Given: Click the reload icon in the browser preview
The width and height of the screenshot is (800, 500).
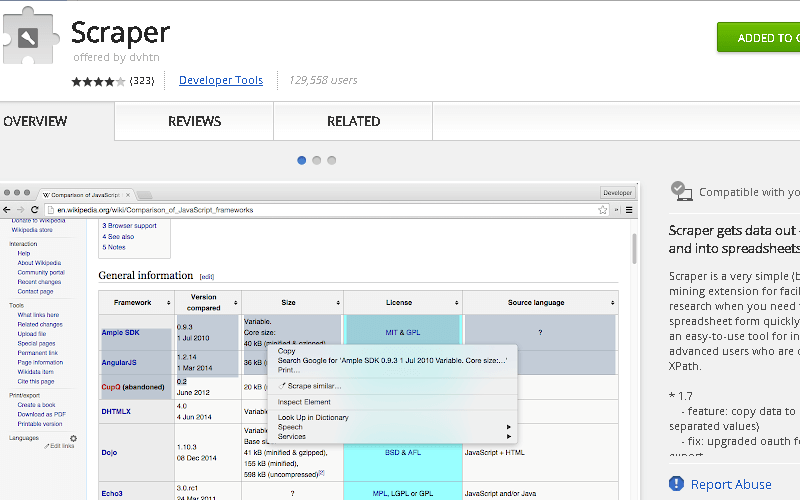Looking at the screenshot, I should pos(35,210).
